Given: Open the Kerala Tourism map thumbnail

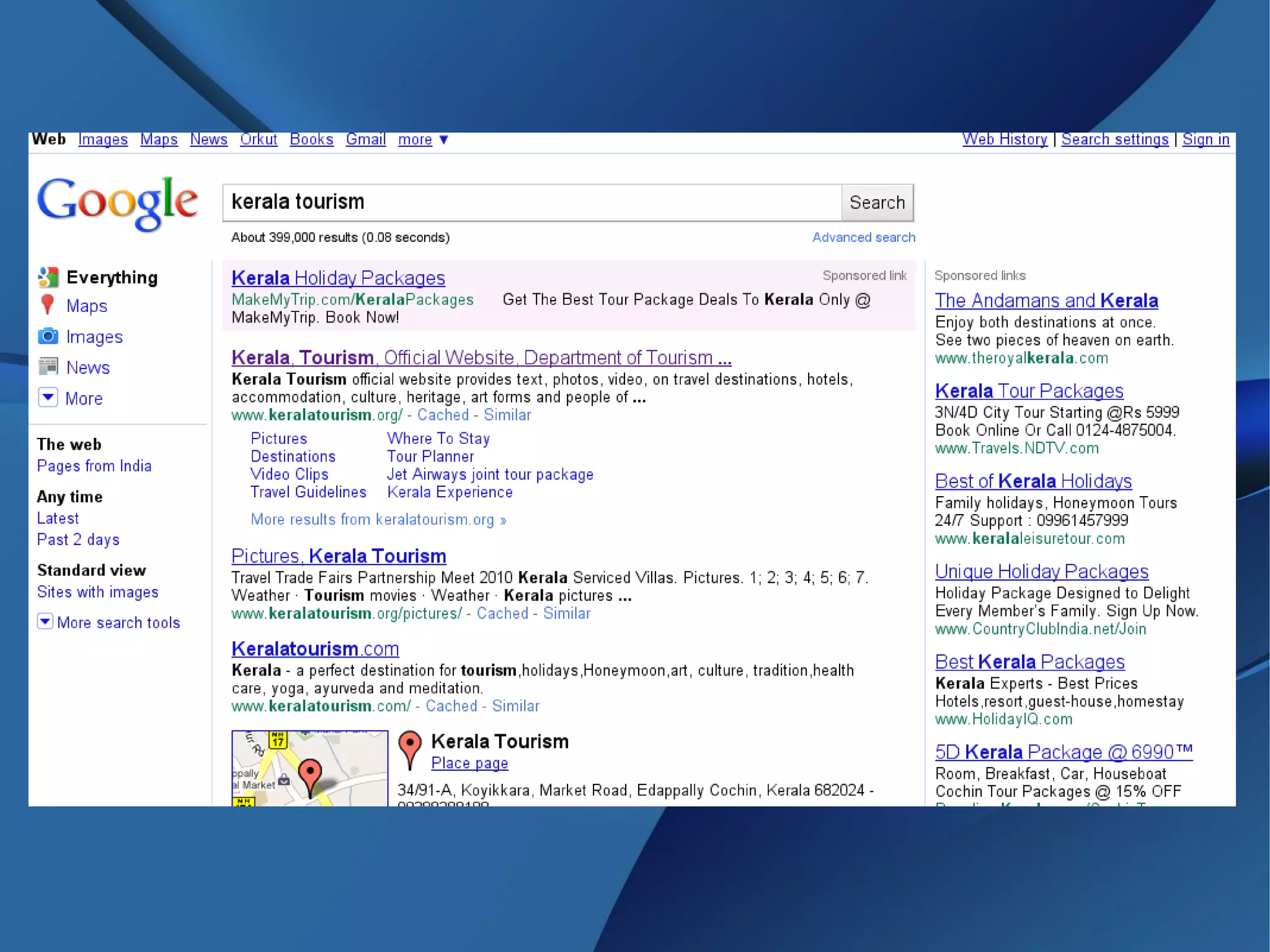Looking at the screenshot, I should tap(309, 768).
